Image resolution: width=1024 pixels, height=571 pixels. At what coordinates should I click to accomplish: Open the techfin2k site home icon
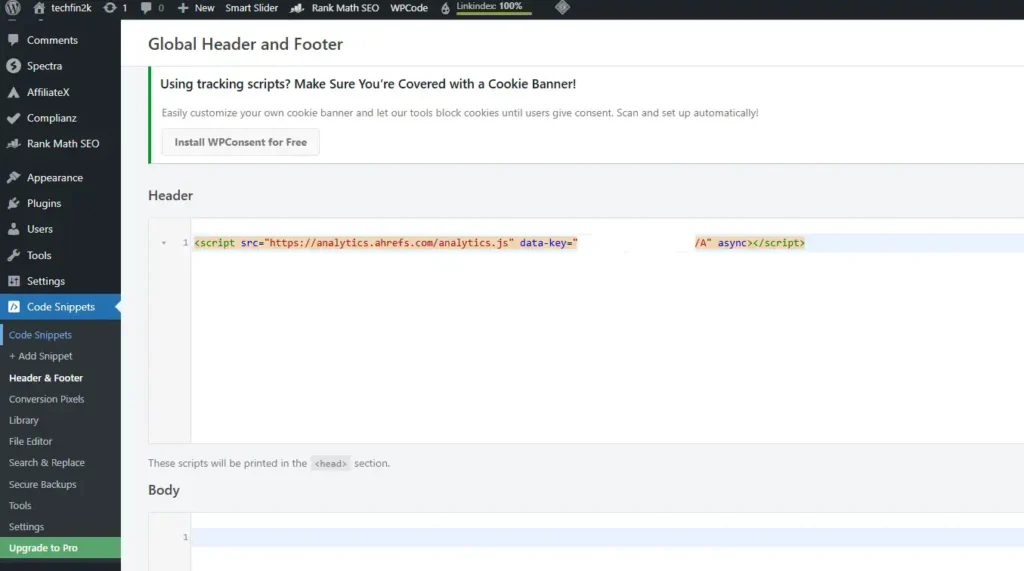(39, 8)
